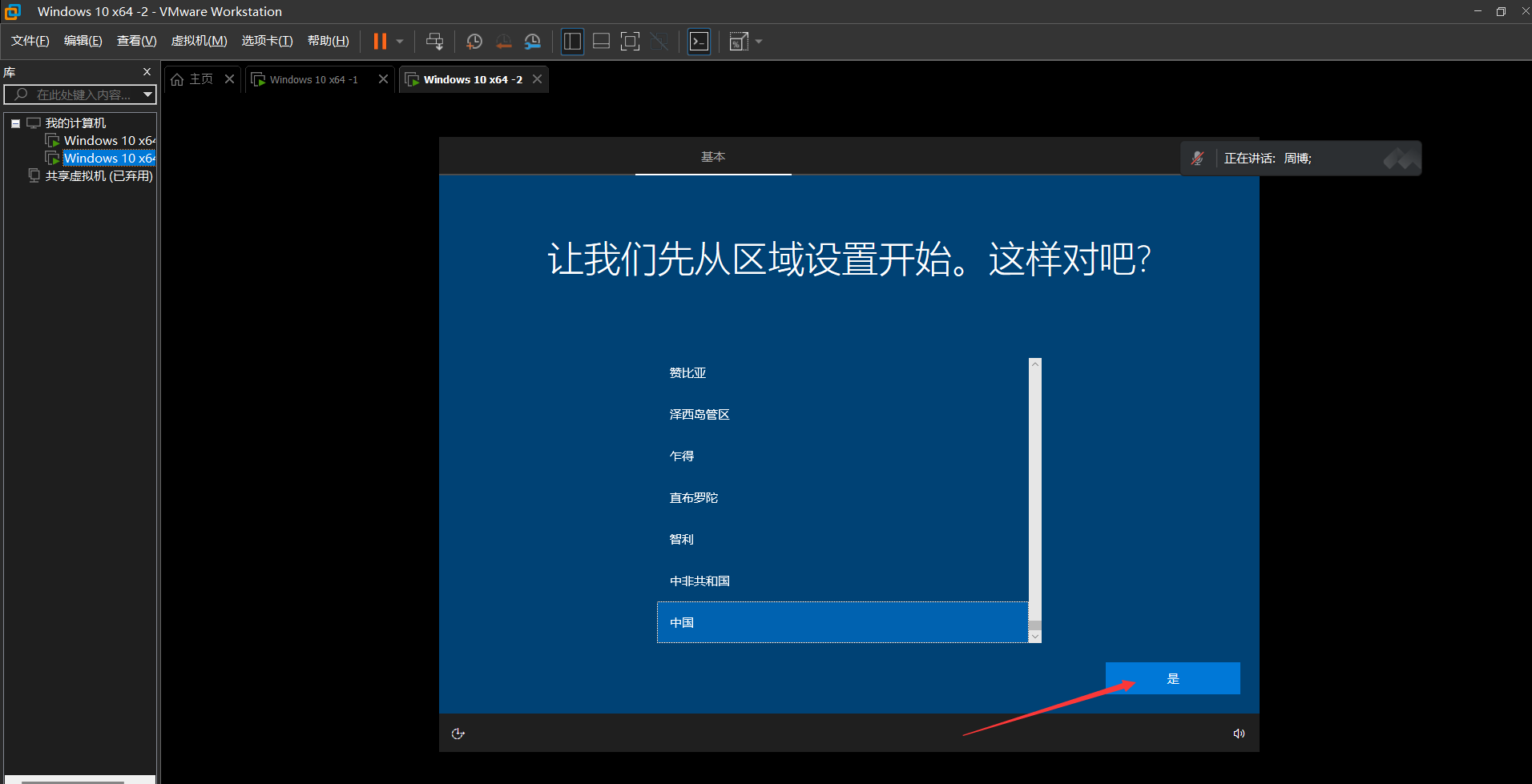Click the region list scrollbar thumb
The image size is (1532, 784).
(x=1035, y=625)
